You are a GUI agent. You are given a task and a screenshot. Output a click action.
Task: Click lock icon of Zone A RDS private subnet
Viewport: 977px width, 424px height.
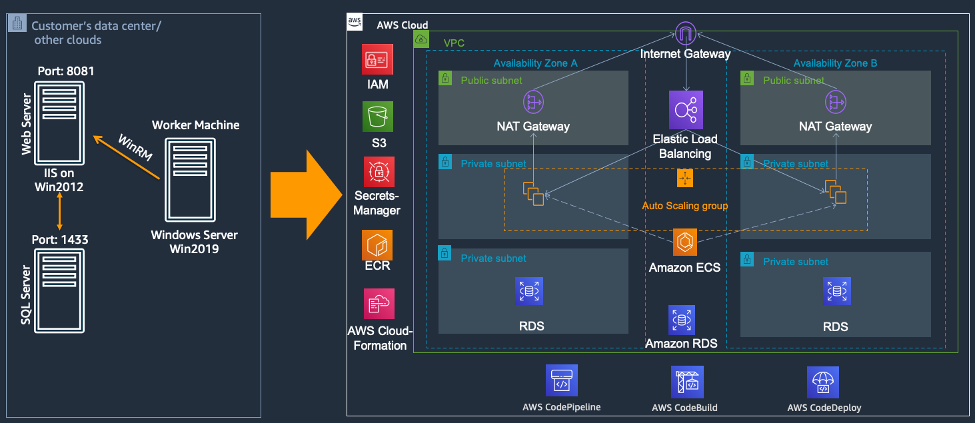point(445,254)
